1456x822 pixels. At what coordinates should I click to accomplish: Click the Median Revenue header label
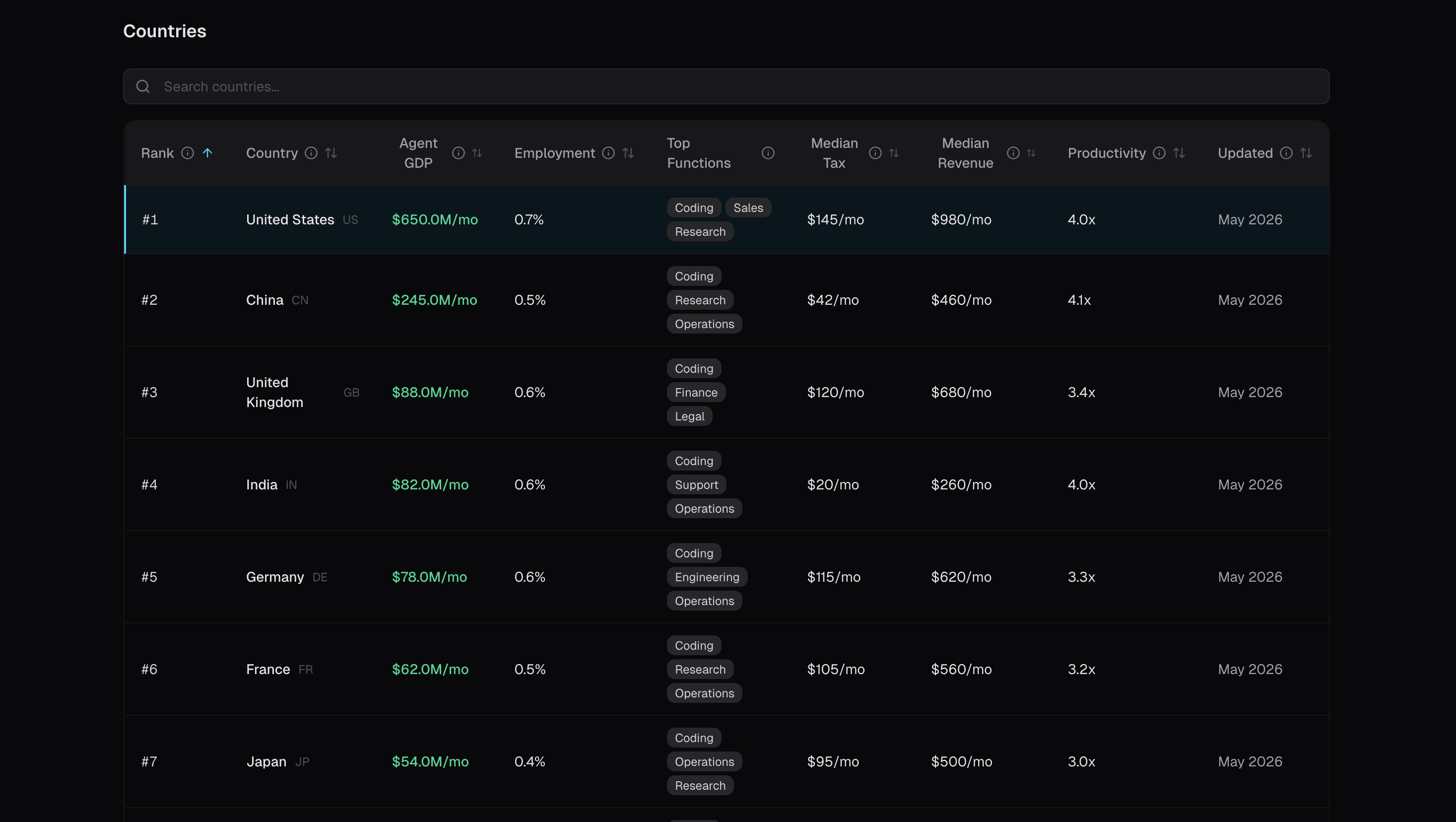pos(965,153)
